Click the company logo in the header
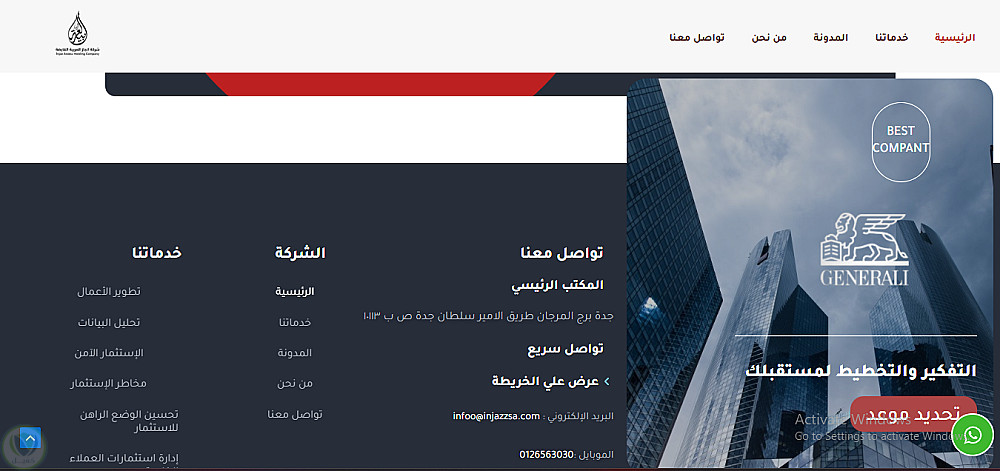This screenshot has height=471, width=1000. [78, 35]
